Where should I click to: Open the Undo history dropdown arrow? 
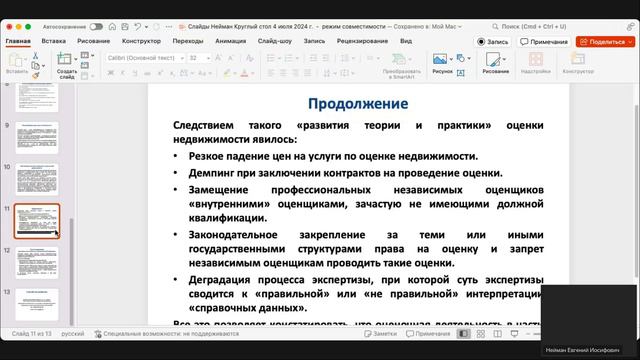[x=146, y=27]
